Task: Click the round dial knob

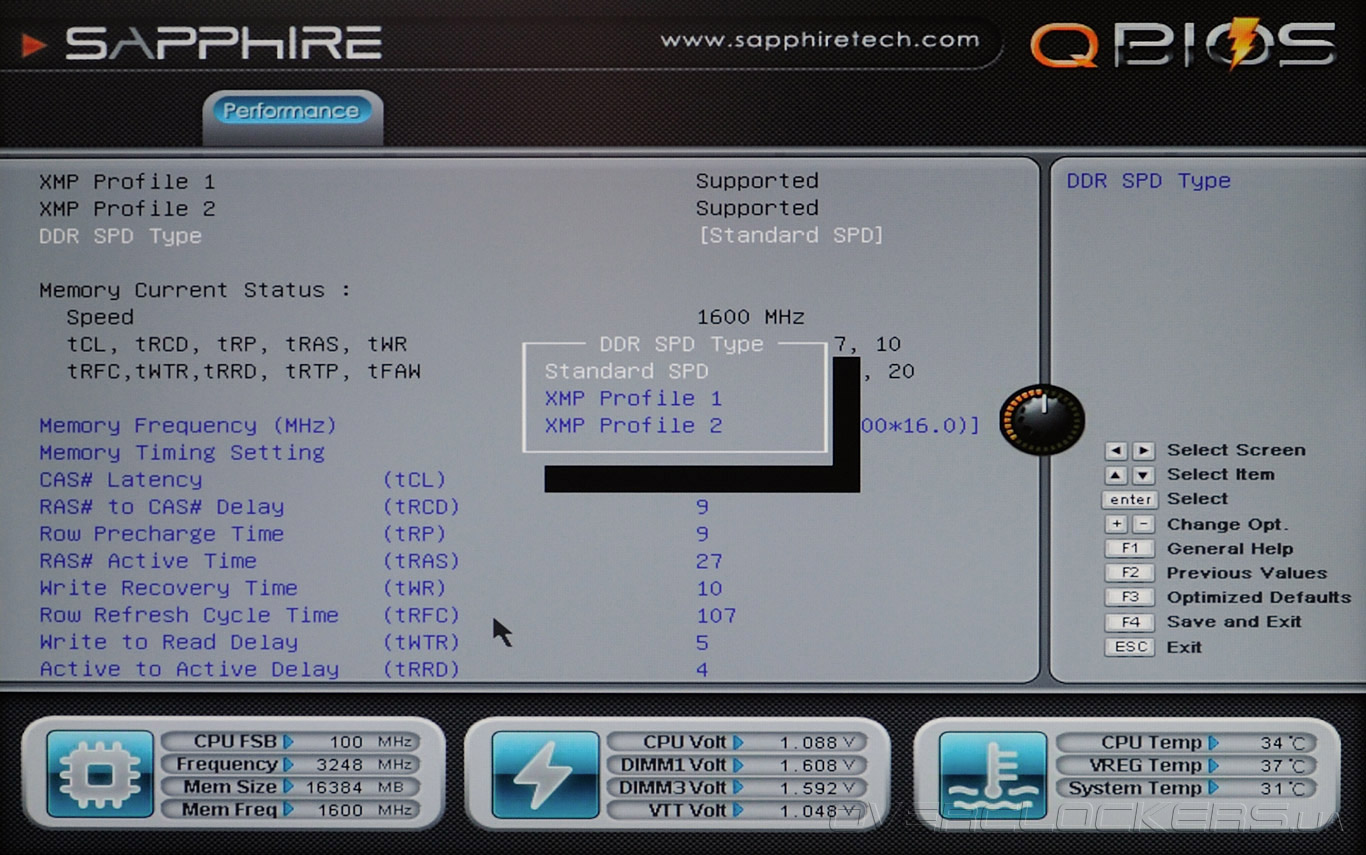Action: click(1042, 420)
